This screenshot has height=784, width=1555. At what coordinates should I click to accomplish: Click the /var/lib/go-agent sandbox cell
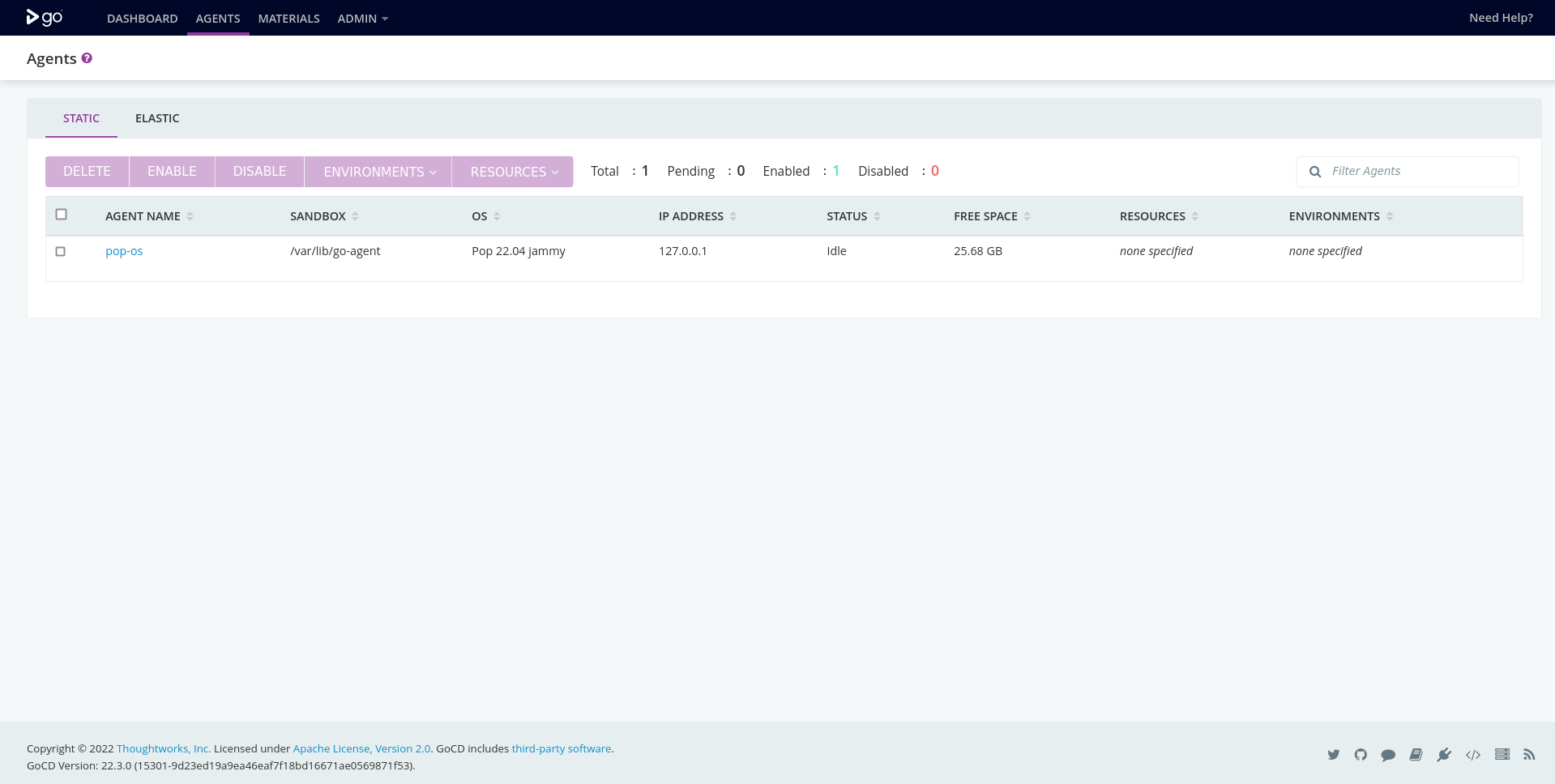pyautogui.click(x=335, y=251)
